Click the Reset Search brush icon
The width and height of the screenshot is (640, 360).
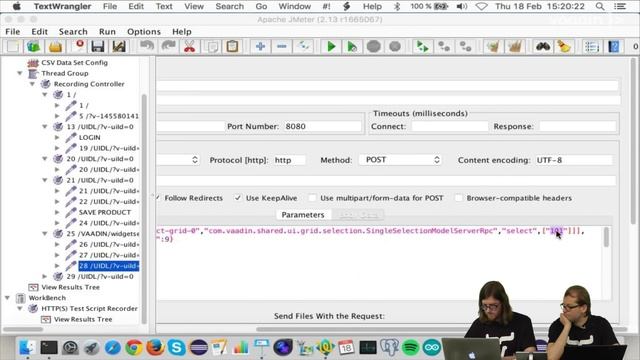(x=564, y=47)
